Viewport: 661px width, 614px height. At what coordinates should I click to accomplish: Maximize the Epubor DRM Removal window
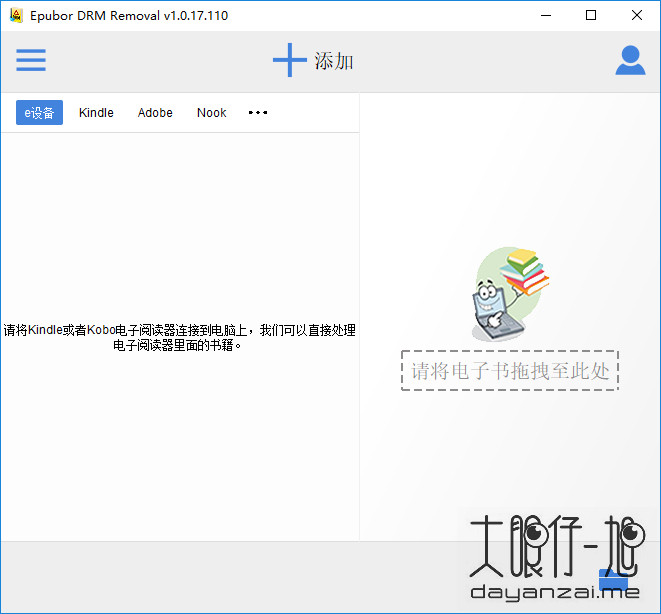tap(591, 15)
